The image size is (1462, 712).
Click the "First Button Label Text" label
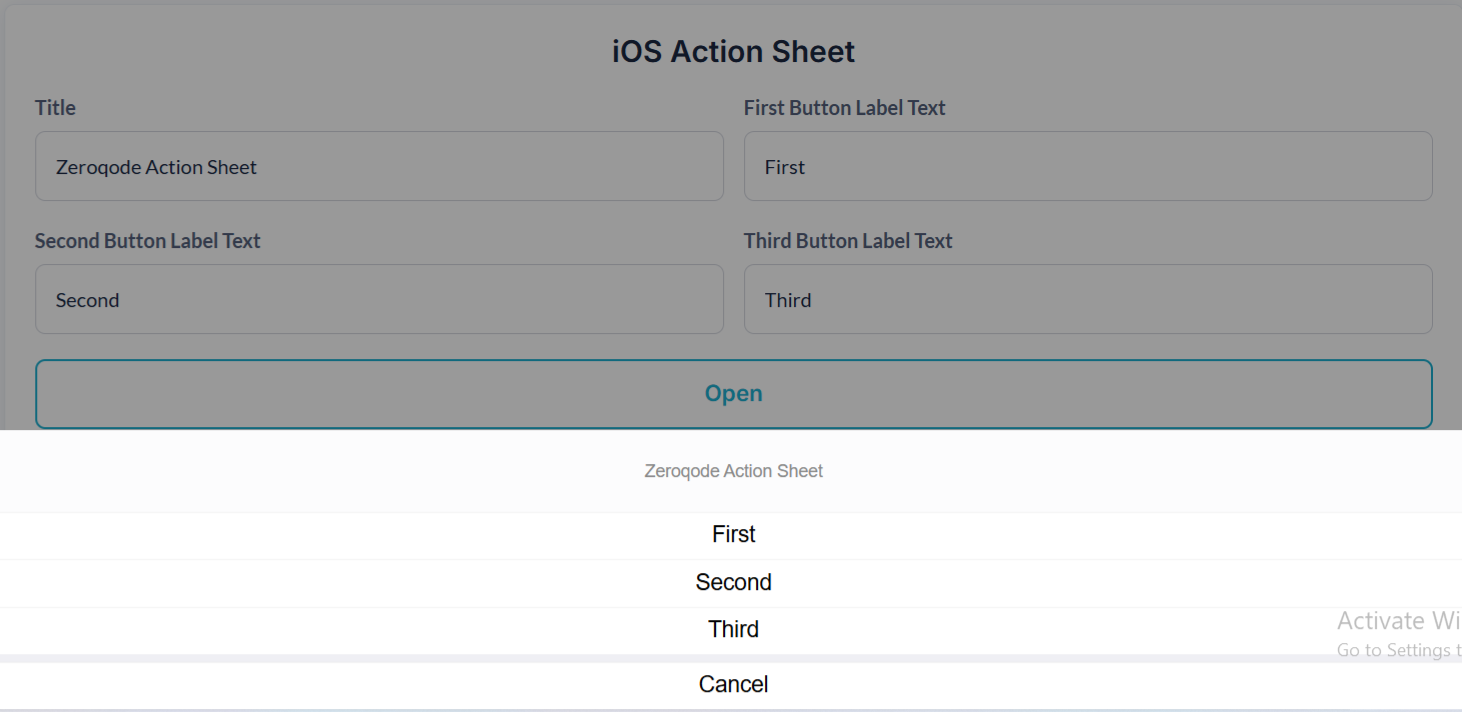click(844, 108)
